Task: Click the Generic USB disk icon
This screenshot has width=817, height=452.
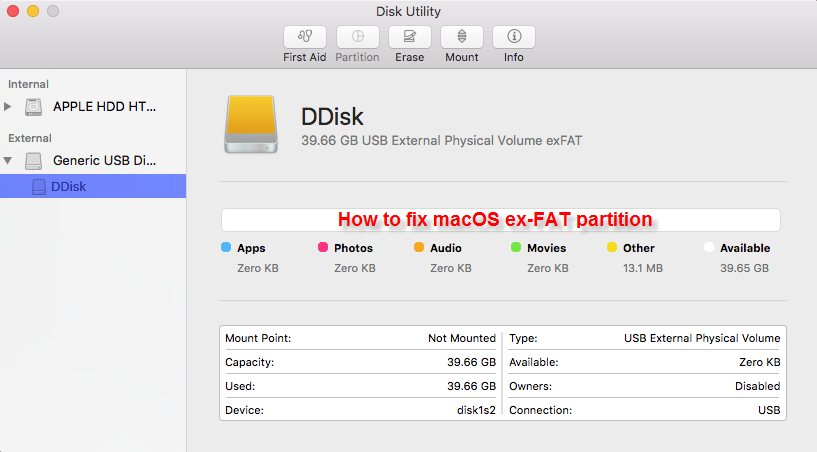Action: coord(33,161)
